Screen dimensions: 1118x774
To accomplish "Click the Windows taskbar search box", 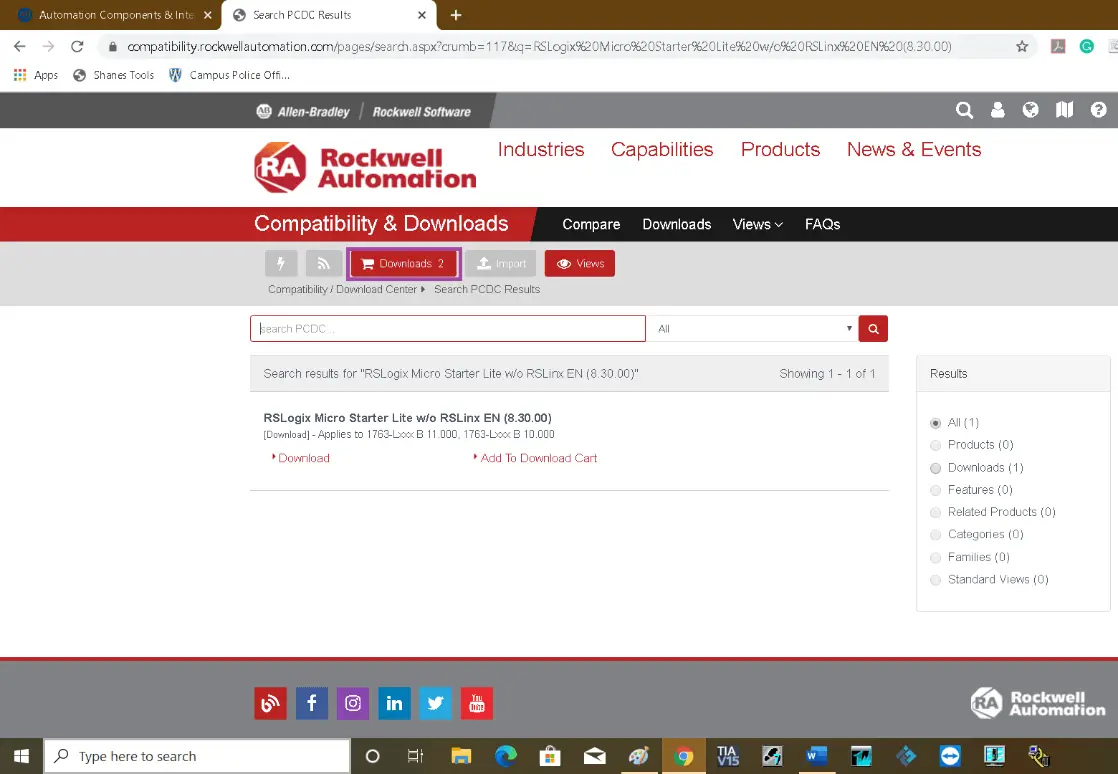I will [x=197, y=756].
